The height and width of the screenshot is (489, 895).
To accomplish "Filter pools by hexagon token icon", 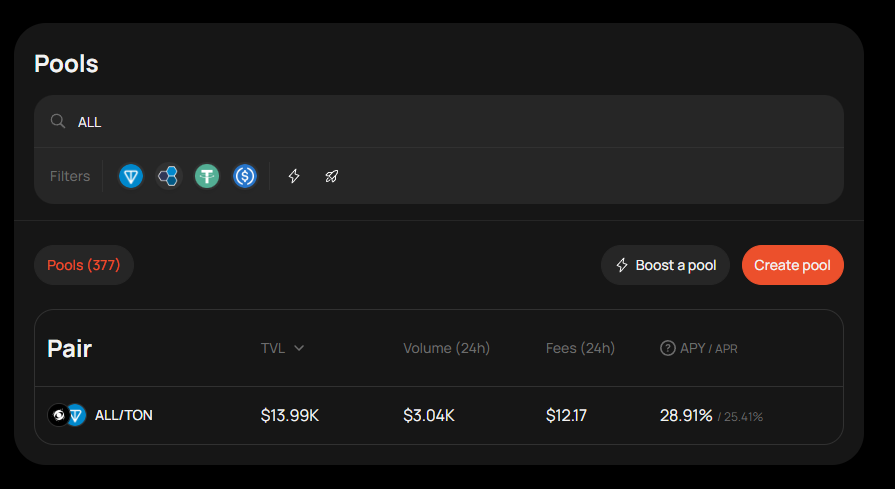I will 168,176.
